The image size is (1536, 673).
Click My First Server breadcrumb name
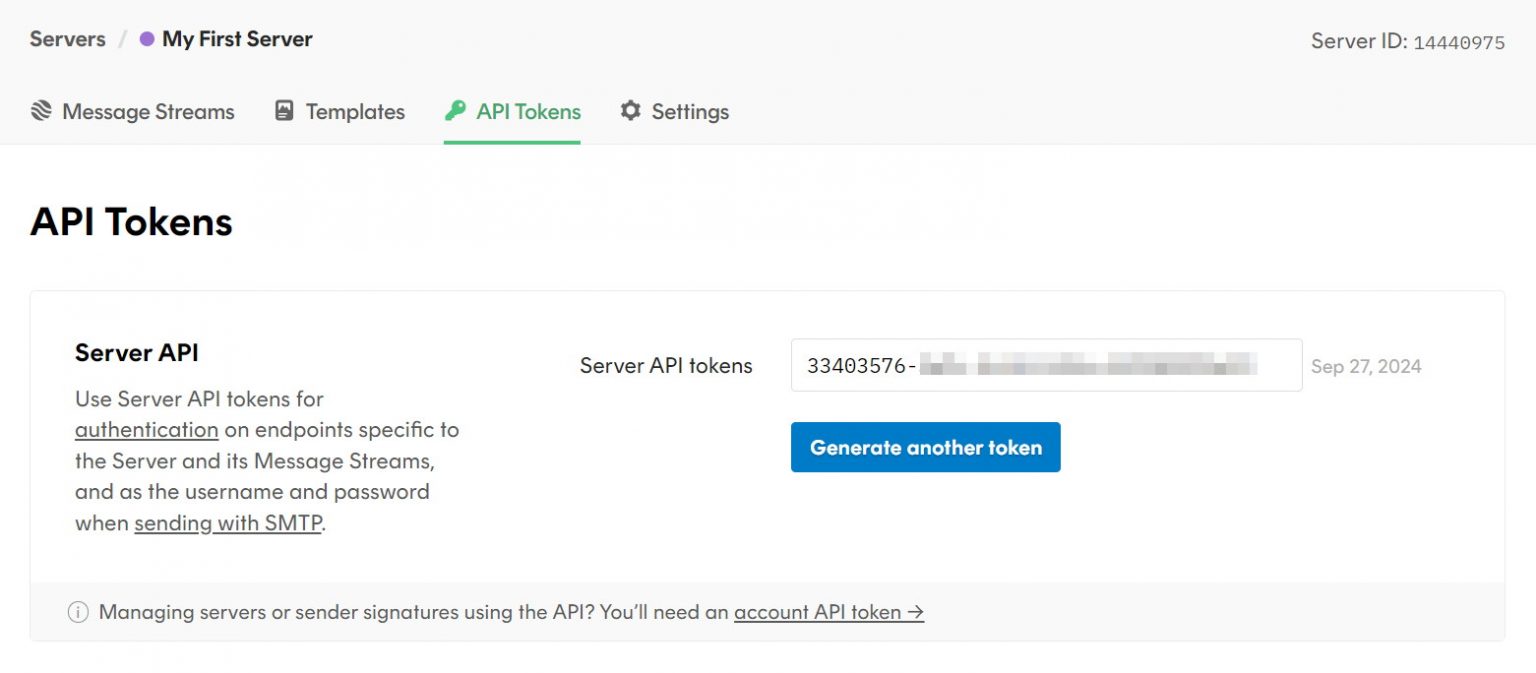click(x=237, y=39)
